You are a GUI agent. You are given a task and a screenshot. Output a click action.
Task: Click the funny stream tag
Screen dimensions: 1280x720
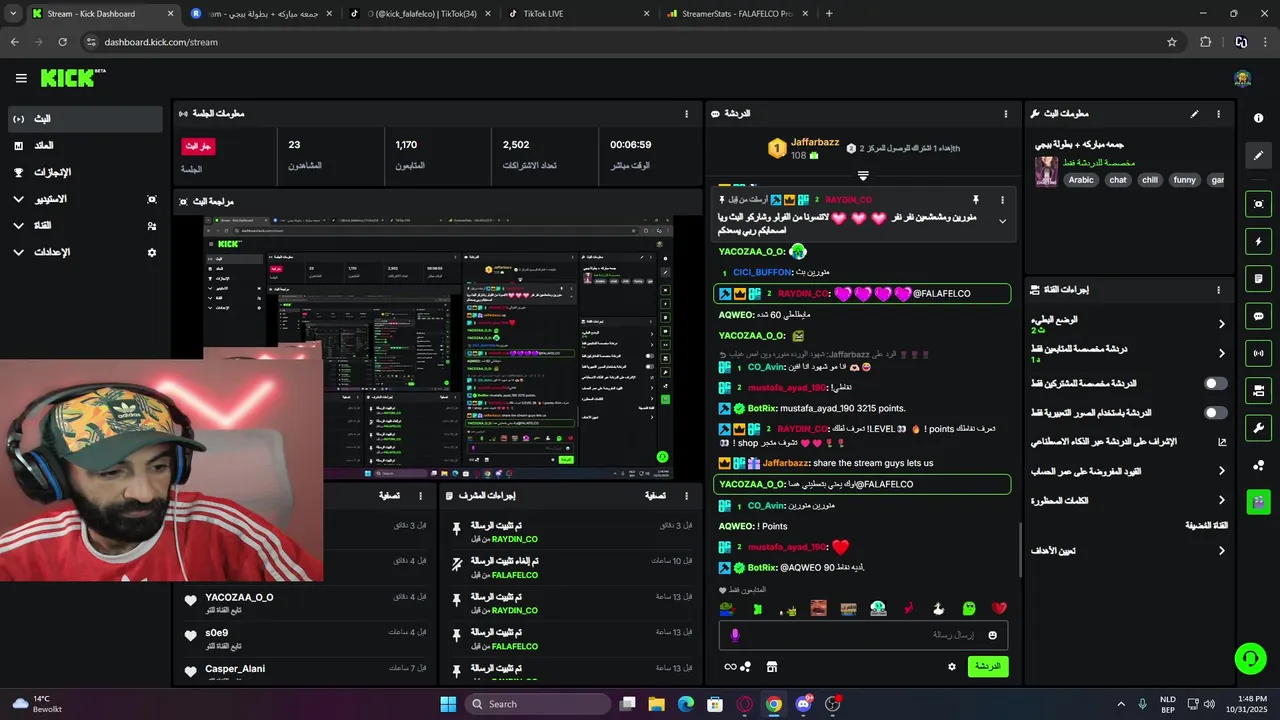(x=1185, y=180)
